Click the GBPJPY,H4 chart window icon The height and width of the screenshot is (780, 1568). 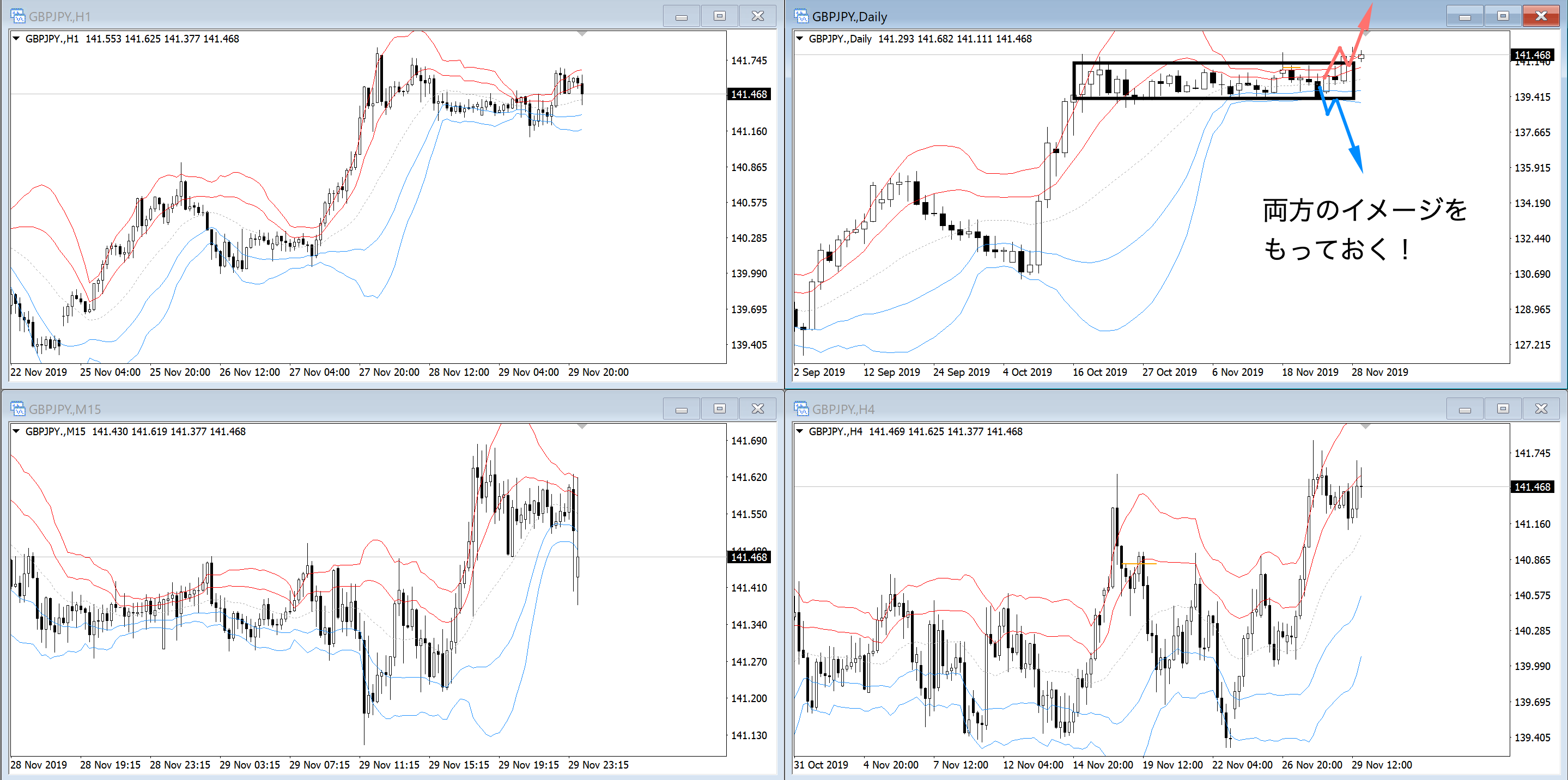tap(801, 409)
